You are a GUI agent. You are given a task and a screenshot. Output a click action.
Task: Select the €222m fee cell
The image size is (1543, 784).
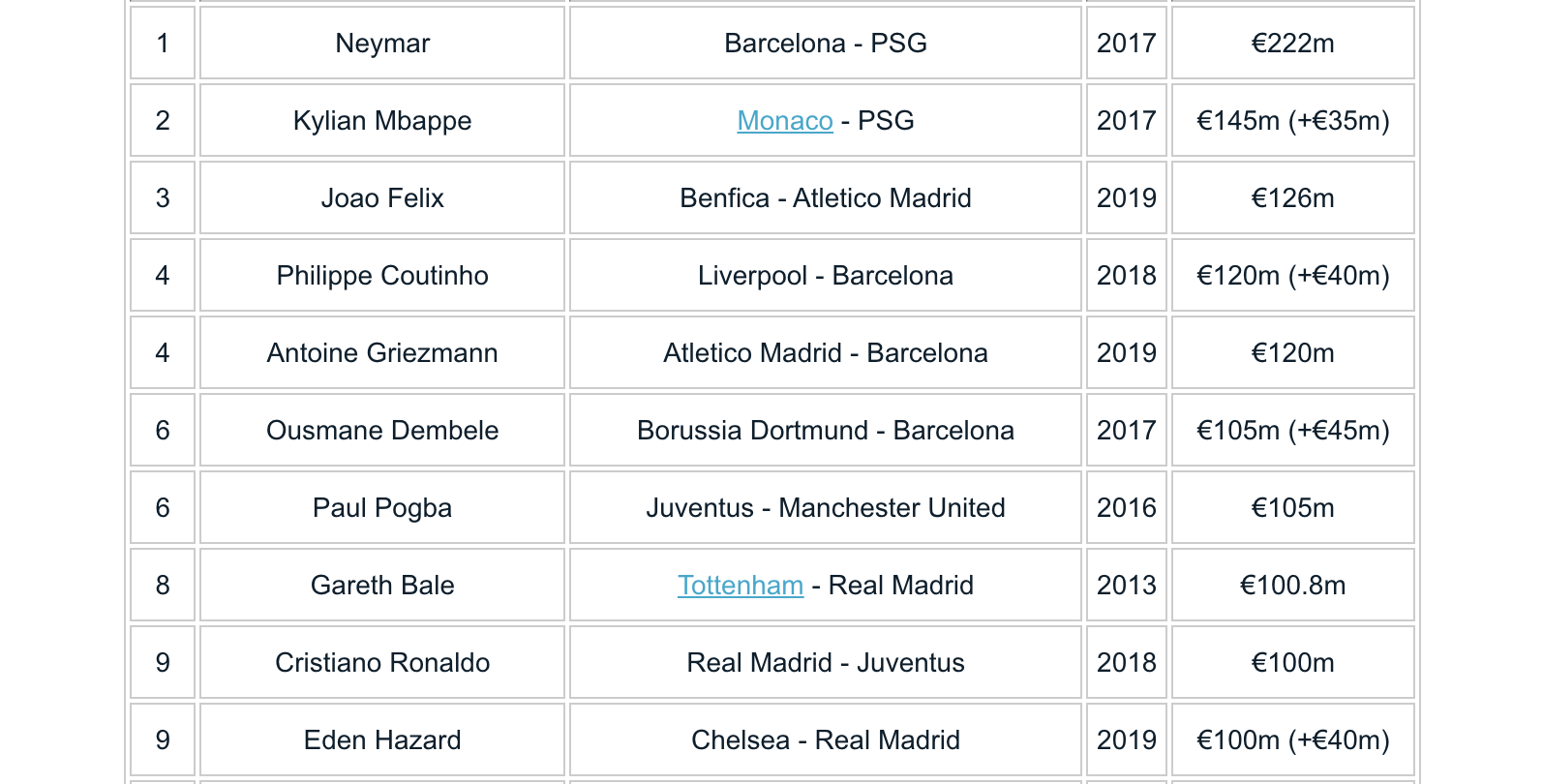[x=1293, y=43]
